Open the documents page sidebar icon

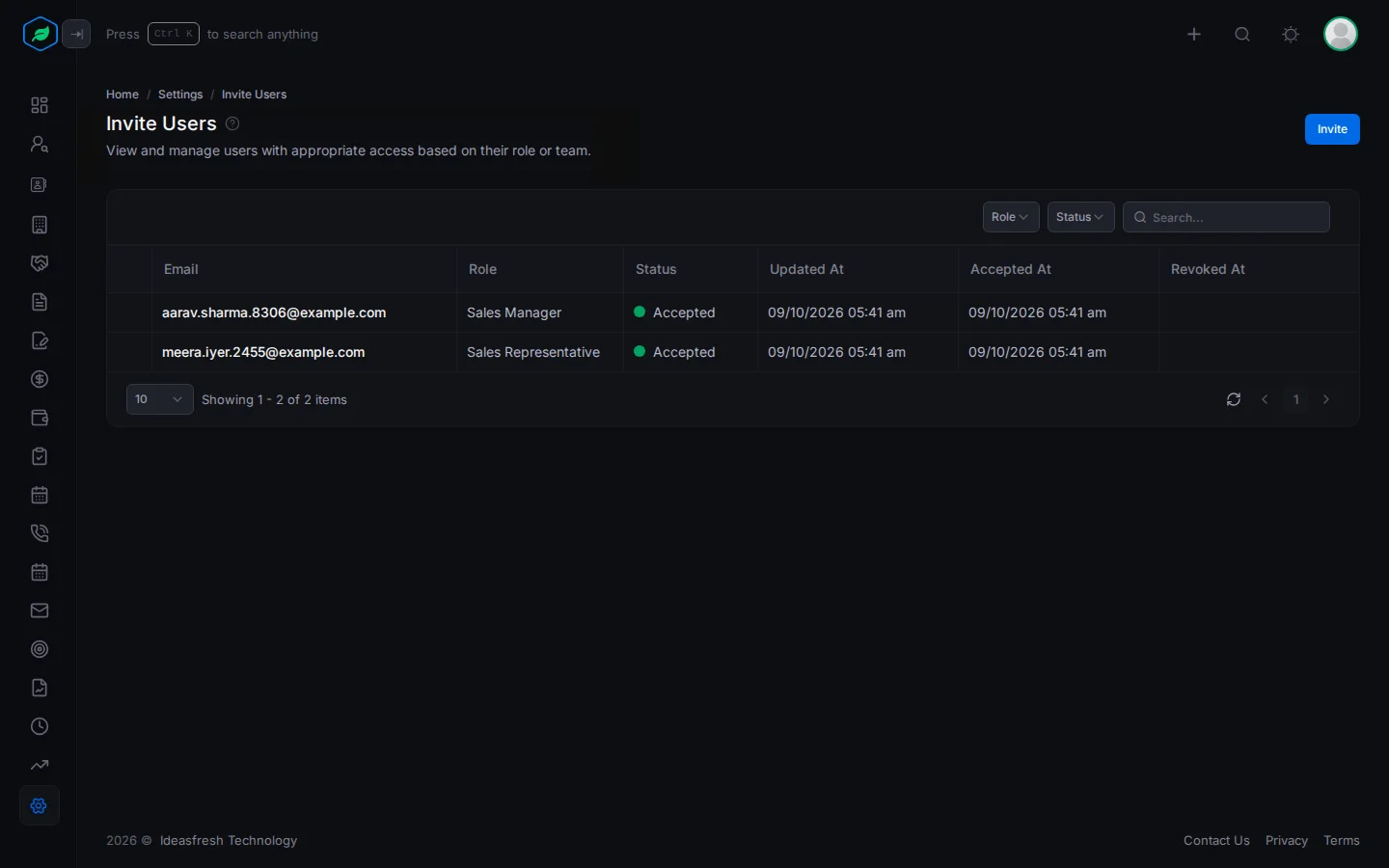click(40, 302)
